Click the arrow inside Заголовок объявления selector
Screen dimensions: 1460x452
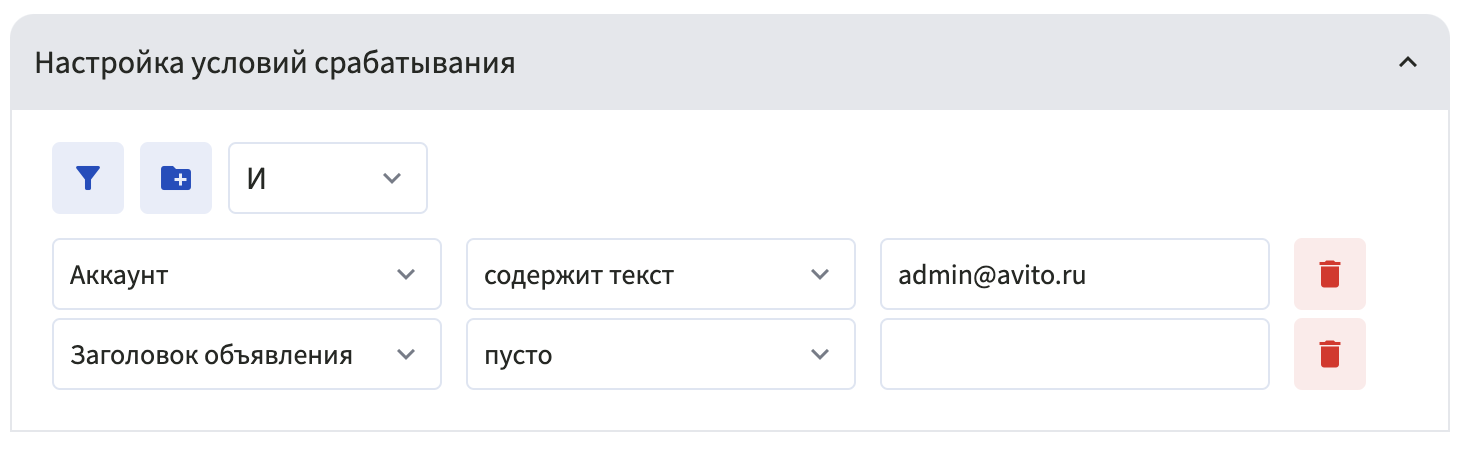coord(405,354)
